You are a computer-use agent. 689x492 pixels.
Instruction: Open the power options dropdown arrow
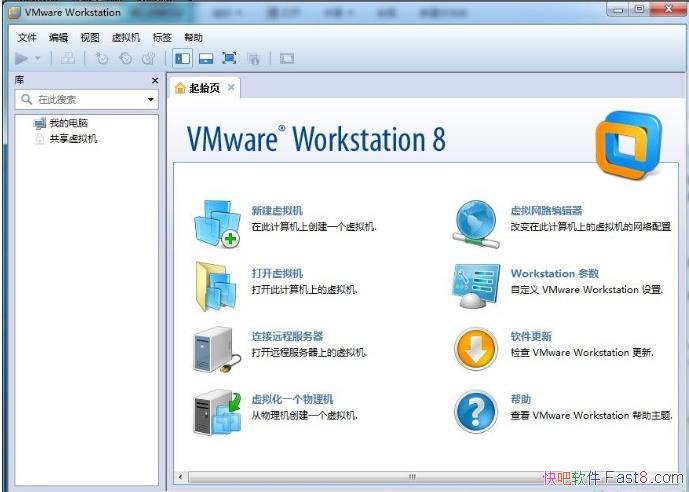point(37,58)
